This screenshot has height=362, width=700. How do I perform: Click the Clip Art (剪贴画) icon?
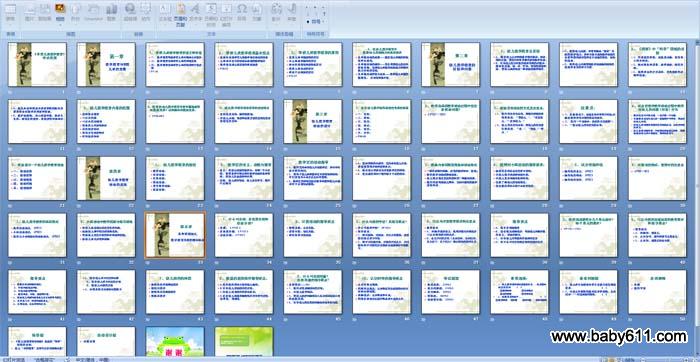tap(44, 12)
